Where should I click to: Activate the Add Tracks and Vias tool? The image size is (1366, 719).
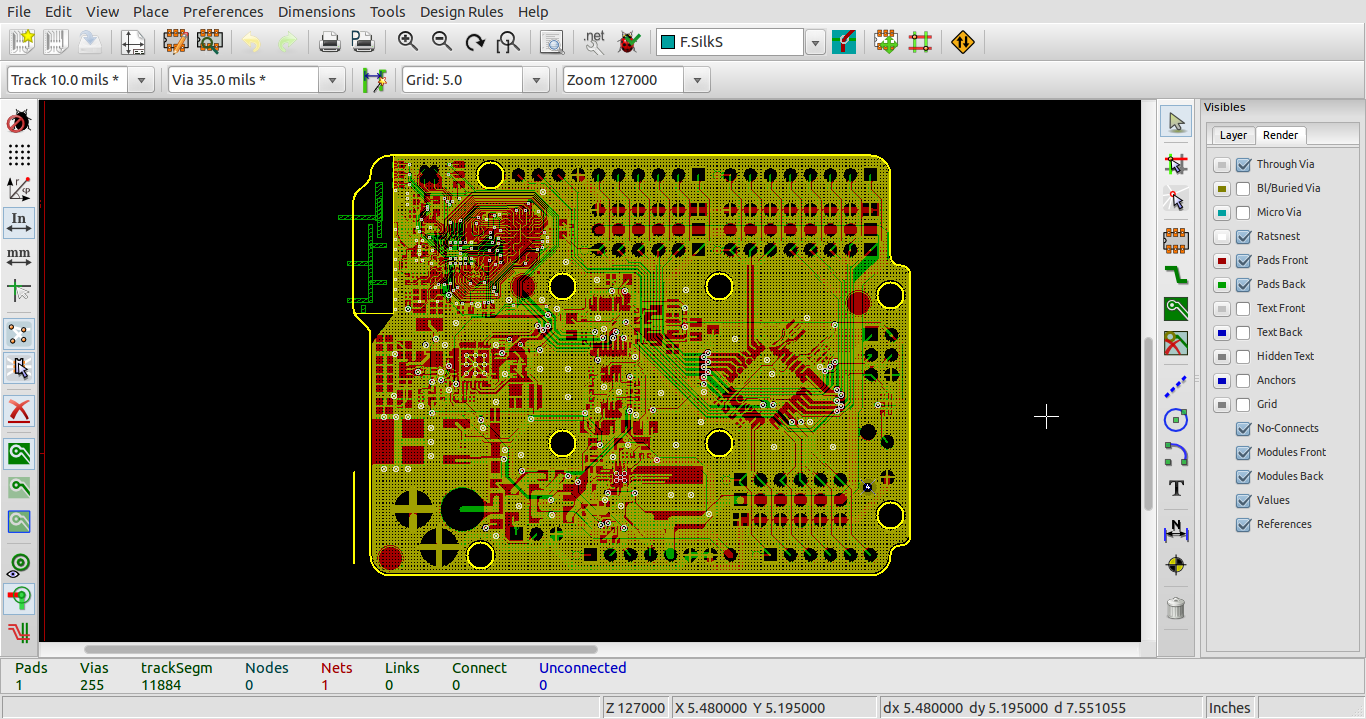pyautogui.click(x=1176, y=275)
